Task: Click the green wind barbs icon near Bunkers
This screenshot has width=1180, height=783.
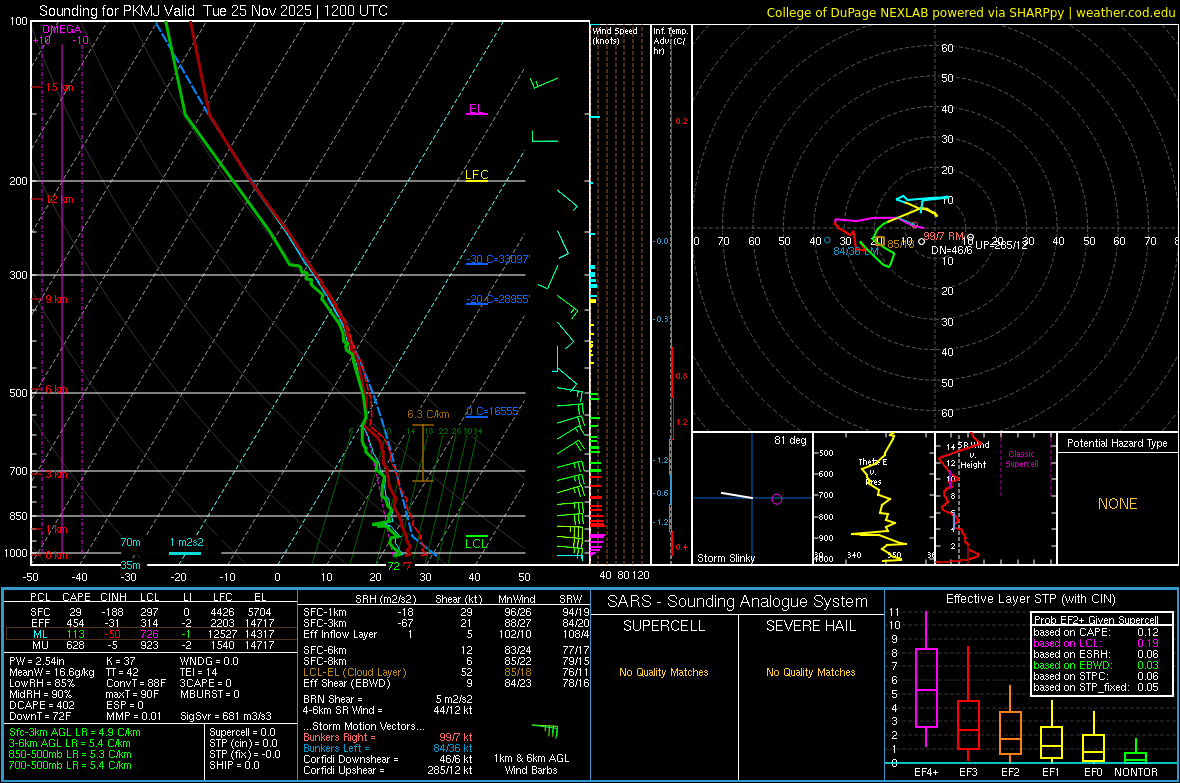Action: coord(546,730)
